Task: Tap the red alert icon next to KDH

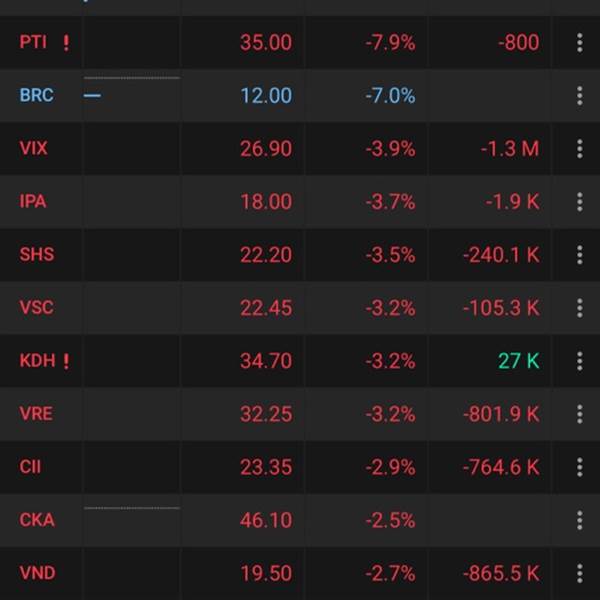Action: [x=66, y=361]
